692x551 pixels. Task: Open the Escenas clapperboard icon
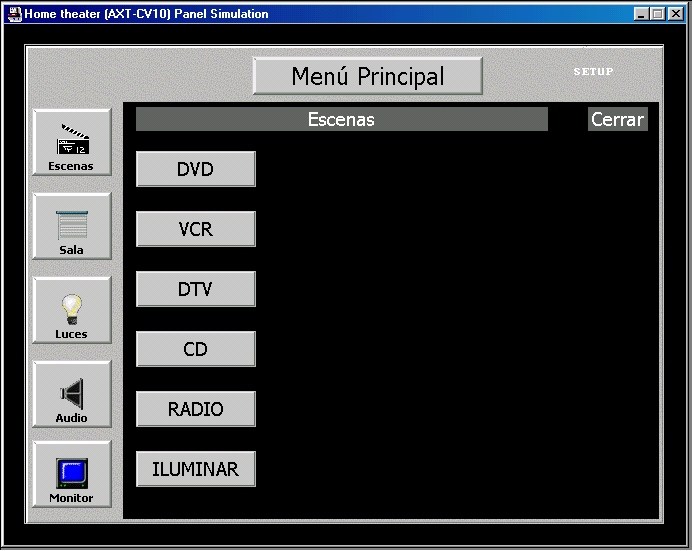point(71,146)
